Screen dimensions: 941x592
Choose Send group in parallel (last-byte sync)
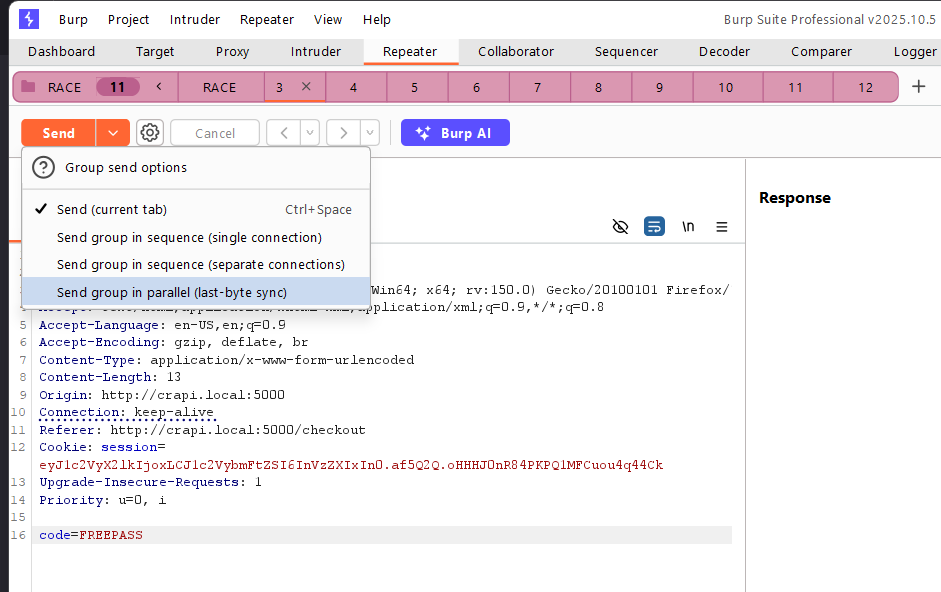(x=196, y=292)
